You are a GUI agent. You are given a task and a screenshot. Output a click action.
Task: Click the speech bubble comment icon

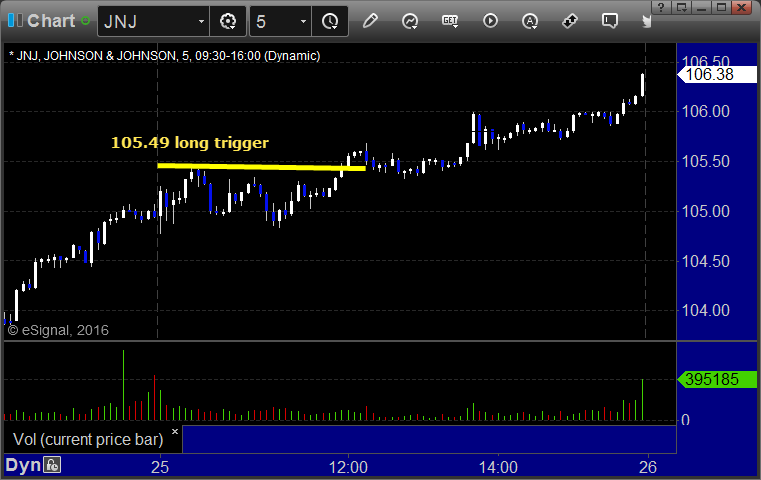pyautogui.click(x=610, y=21)
